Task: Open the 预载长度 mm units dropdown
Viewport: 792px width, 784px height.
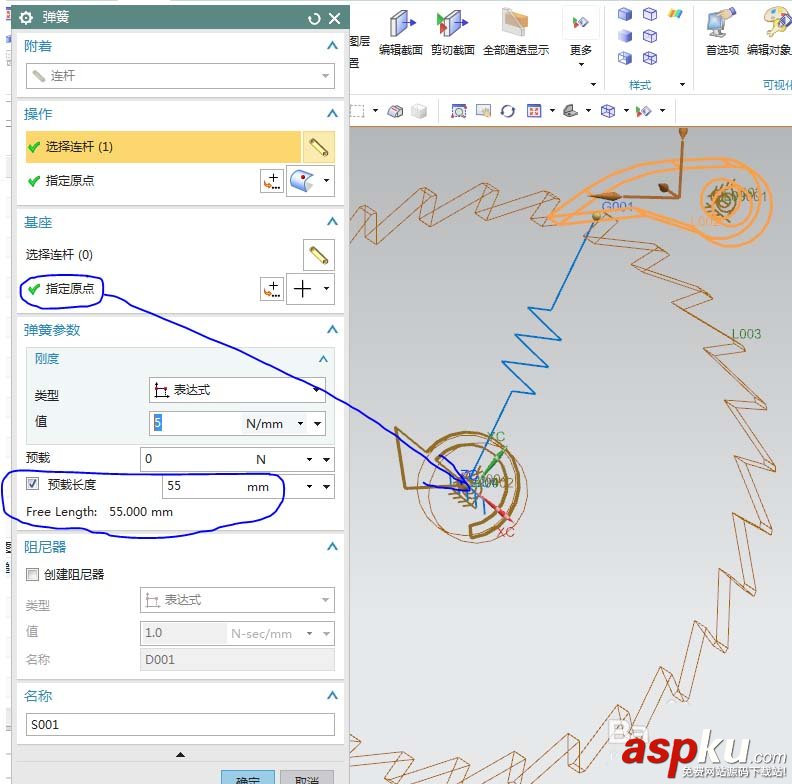Action: tap(309, 486)
